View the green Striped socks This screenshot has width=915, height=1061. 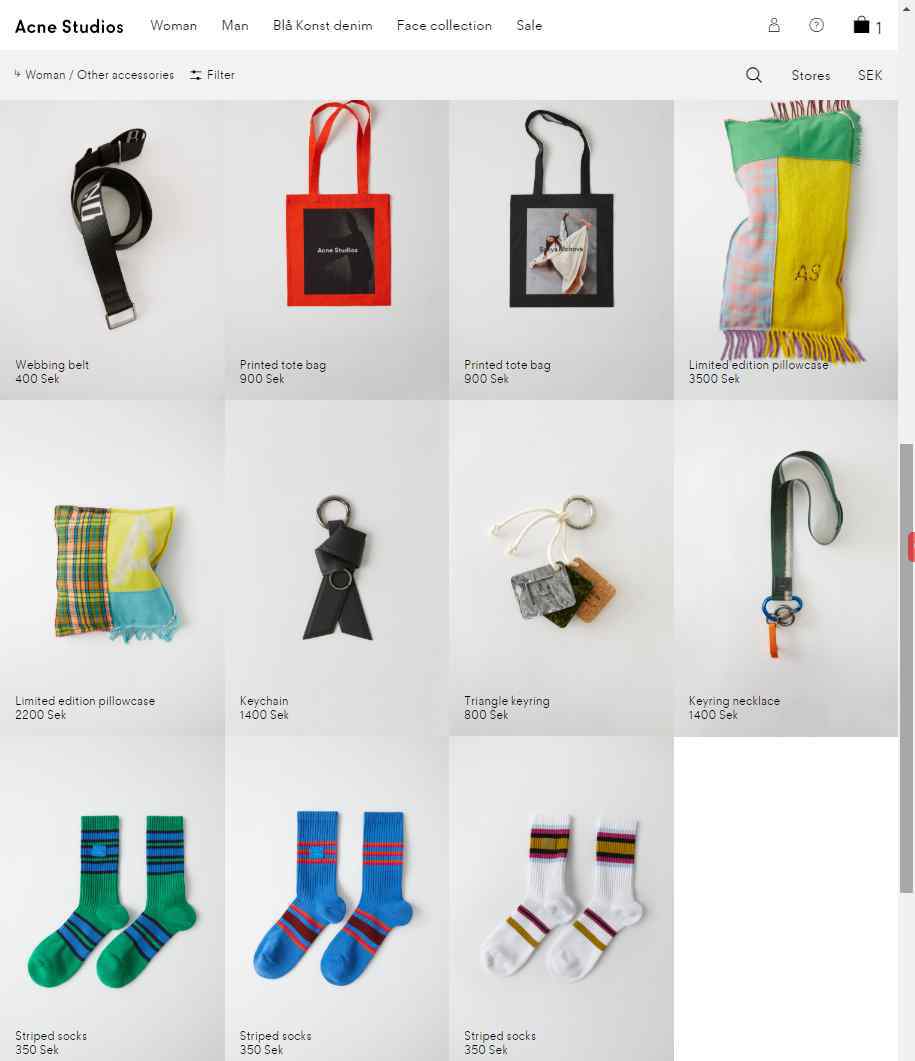coord(112,901)
